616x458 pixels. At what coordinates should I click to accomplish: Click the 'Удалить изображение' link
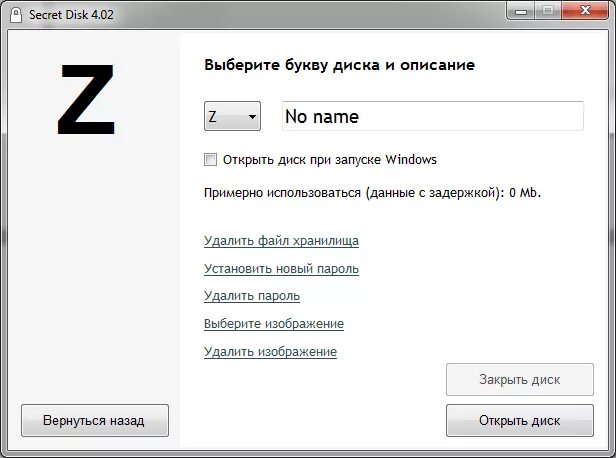(270, 352)
